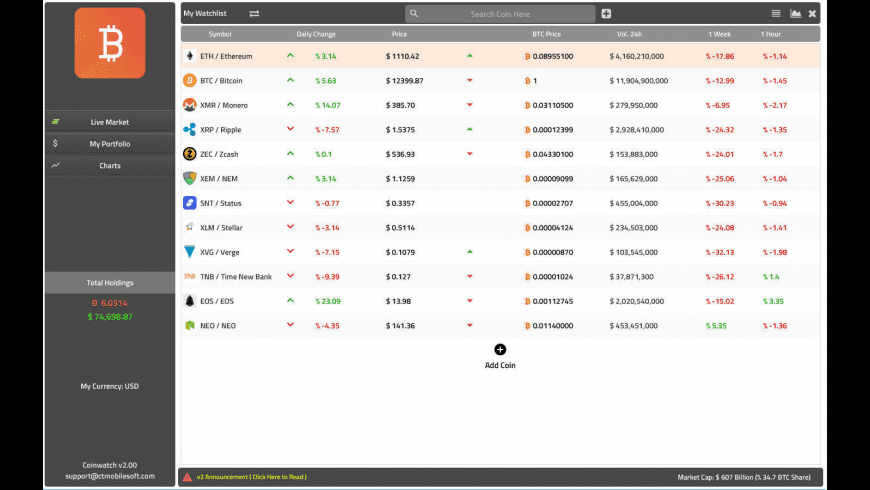
Task: Select TNB / Time New Bank row name
Action: (x=236, y=276)
